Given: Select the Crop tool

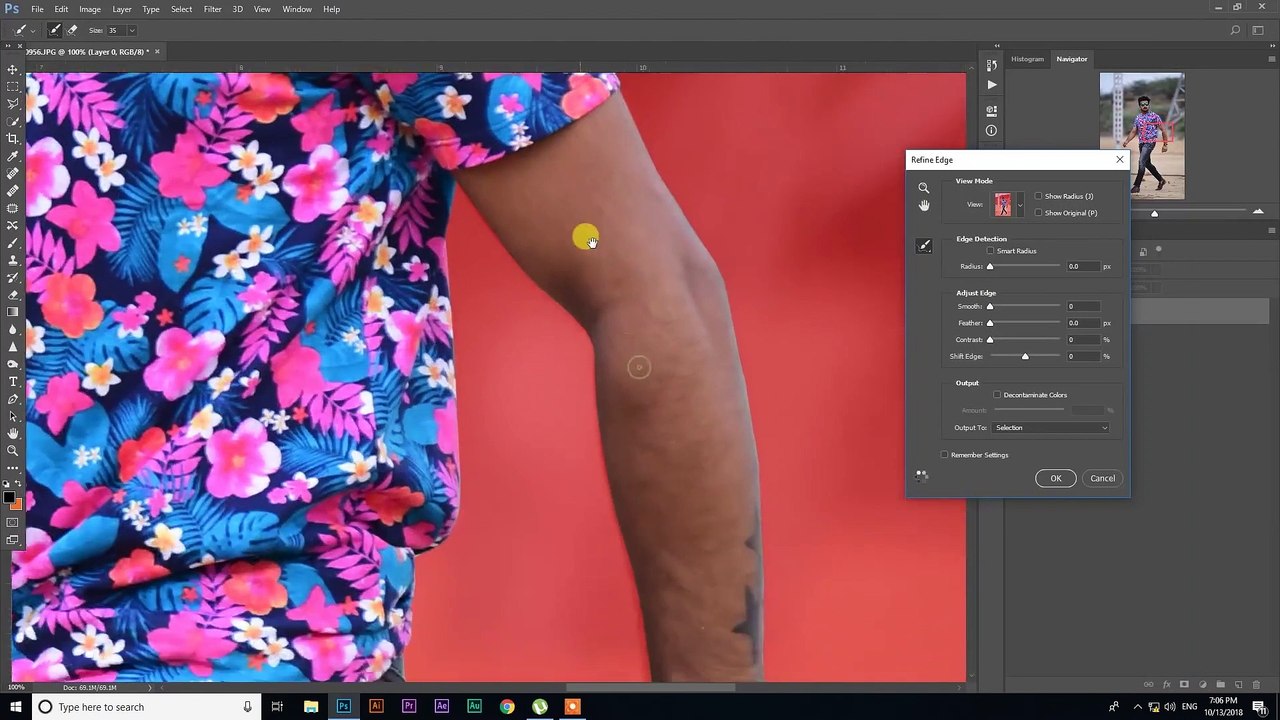Looking at the screenshot, I should point(13,139).
